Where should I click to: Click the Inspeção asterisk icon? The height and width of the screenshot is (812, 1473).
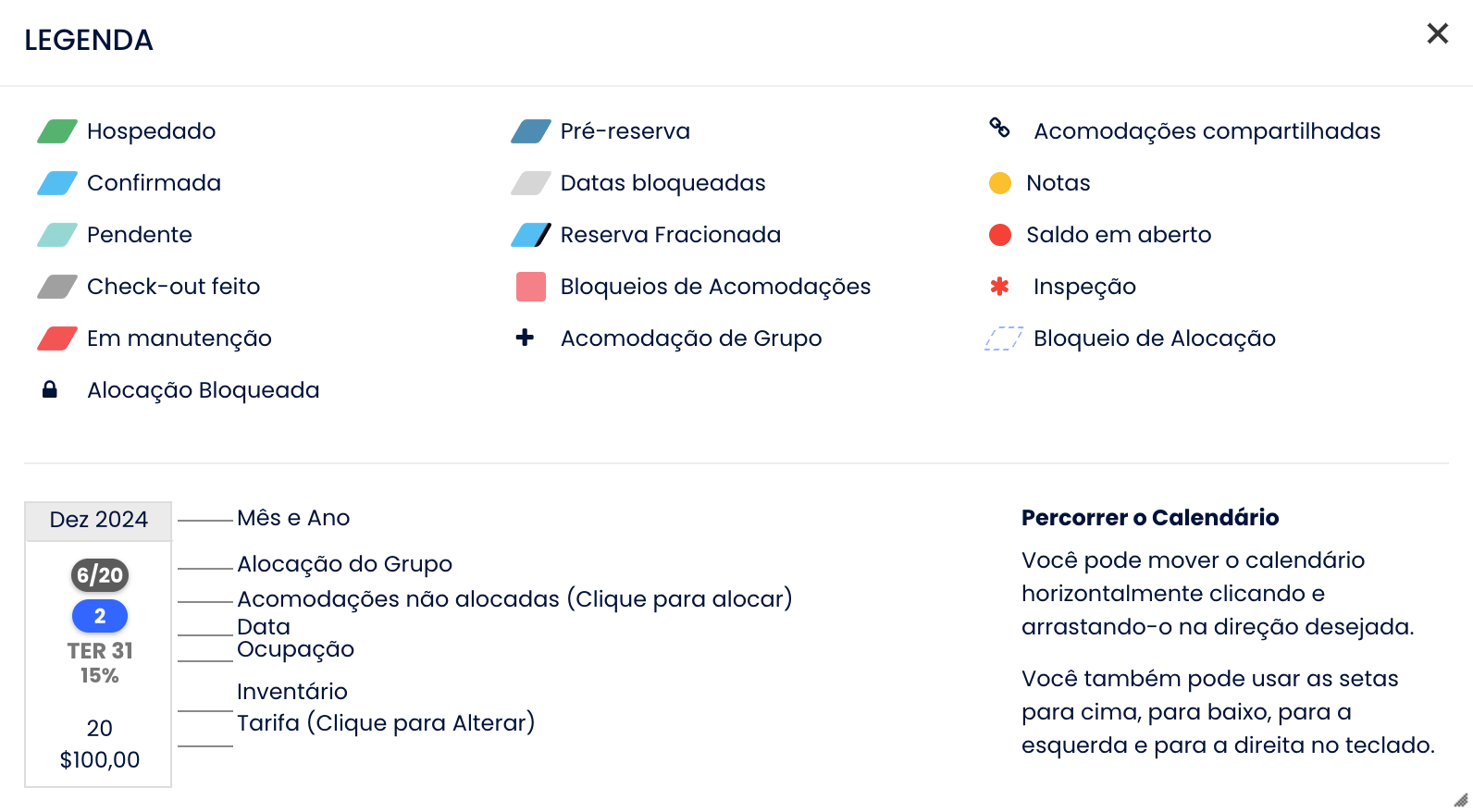point(999,287)
